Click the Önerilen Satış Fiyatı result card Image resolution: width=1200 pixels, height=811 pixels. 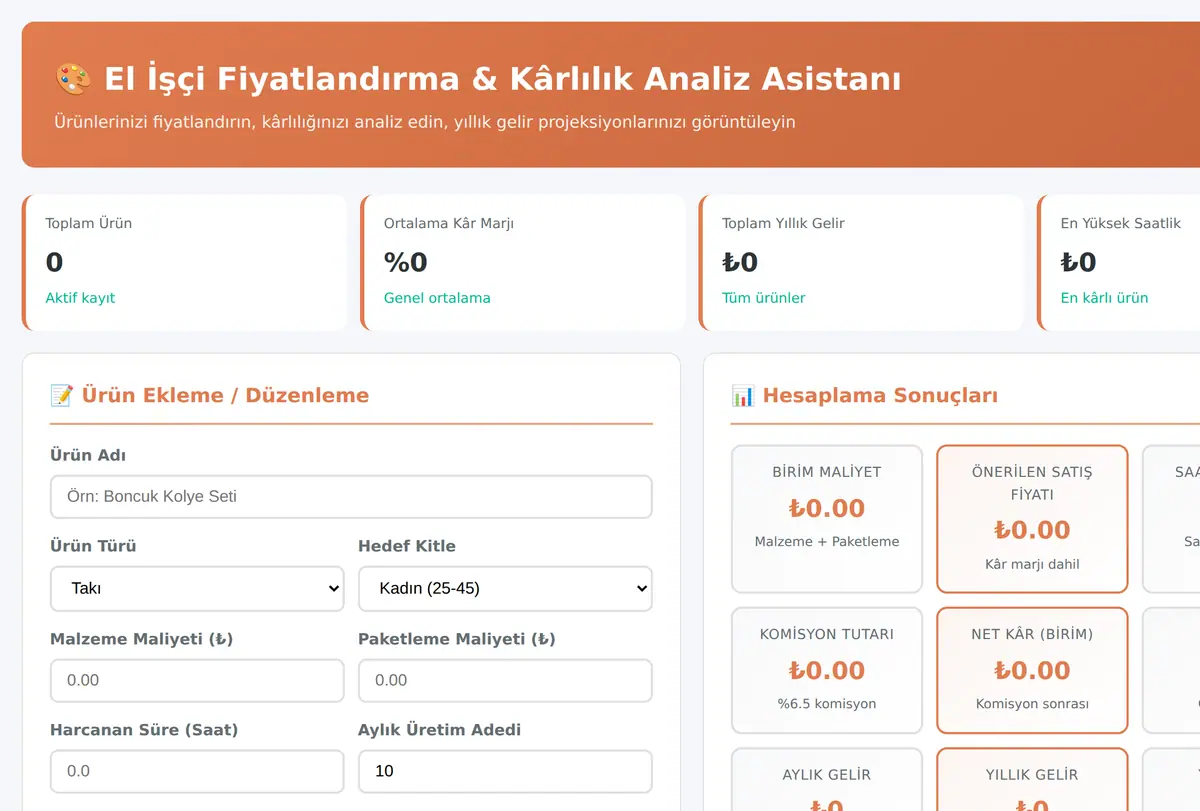(1032, 519)
